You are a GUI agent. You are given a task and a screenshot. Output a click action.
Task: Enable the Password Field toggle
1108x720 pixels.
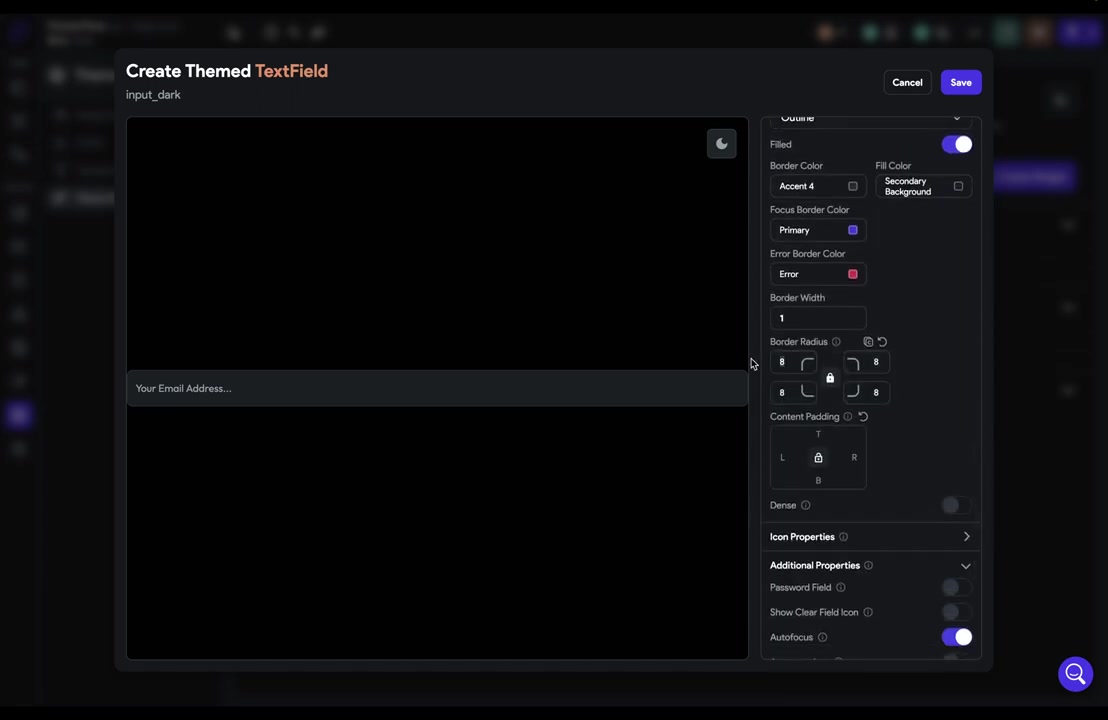point(957,587)
